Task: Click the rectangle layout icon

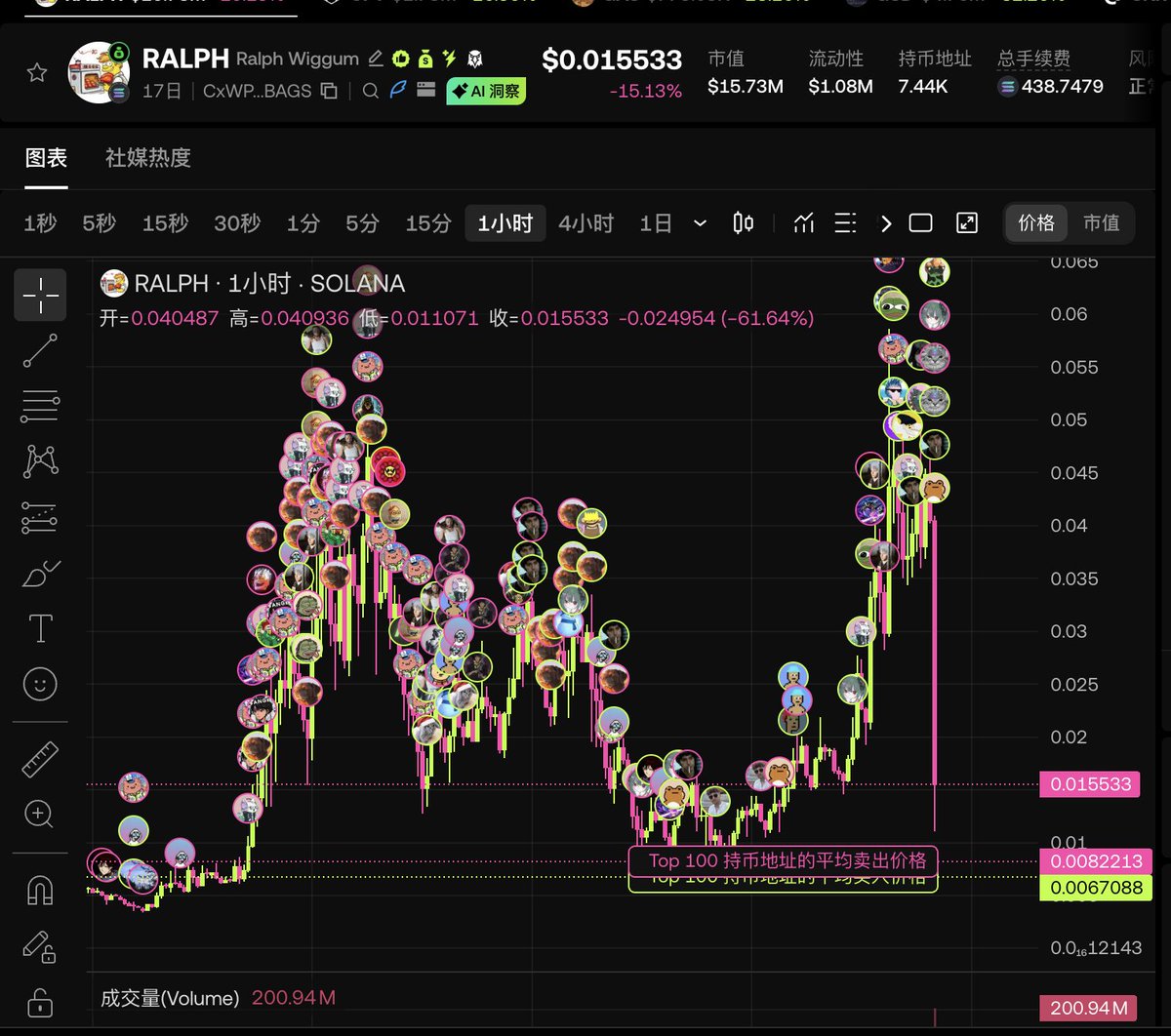Action: [x=920, y=223]
